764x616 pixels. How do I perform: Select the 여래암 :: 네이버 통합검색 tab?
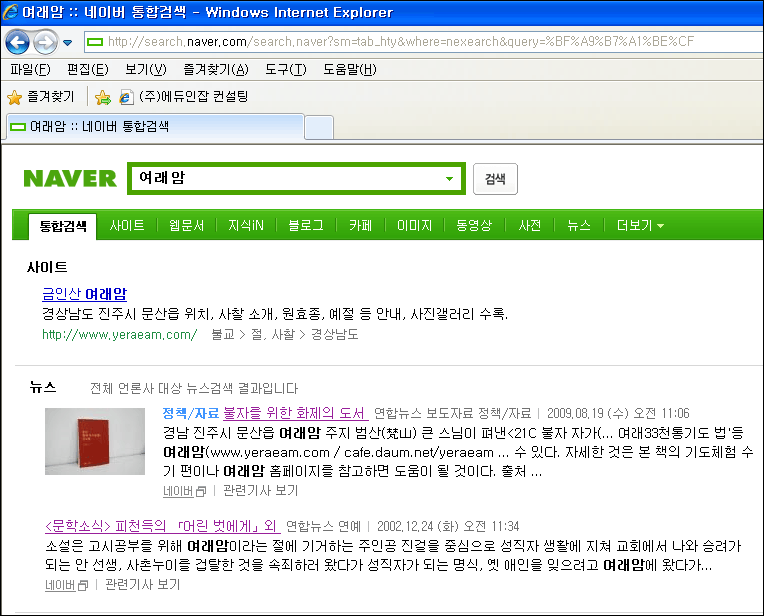tap(155, 127)
